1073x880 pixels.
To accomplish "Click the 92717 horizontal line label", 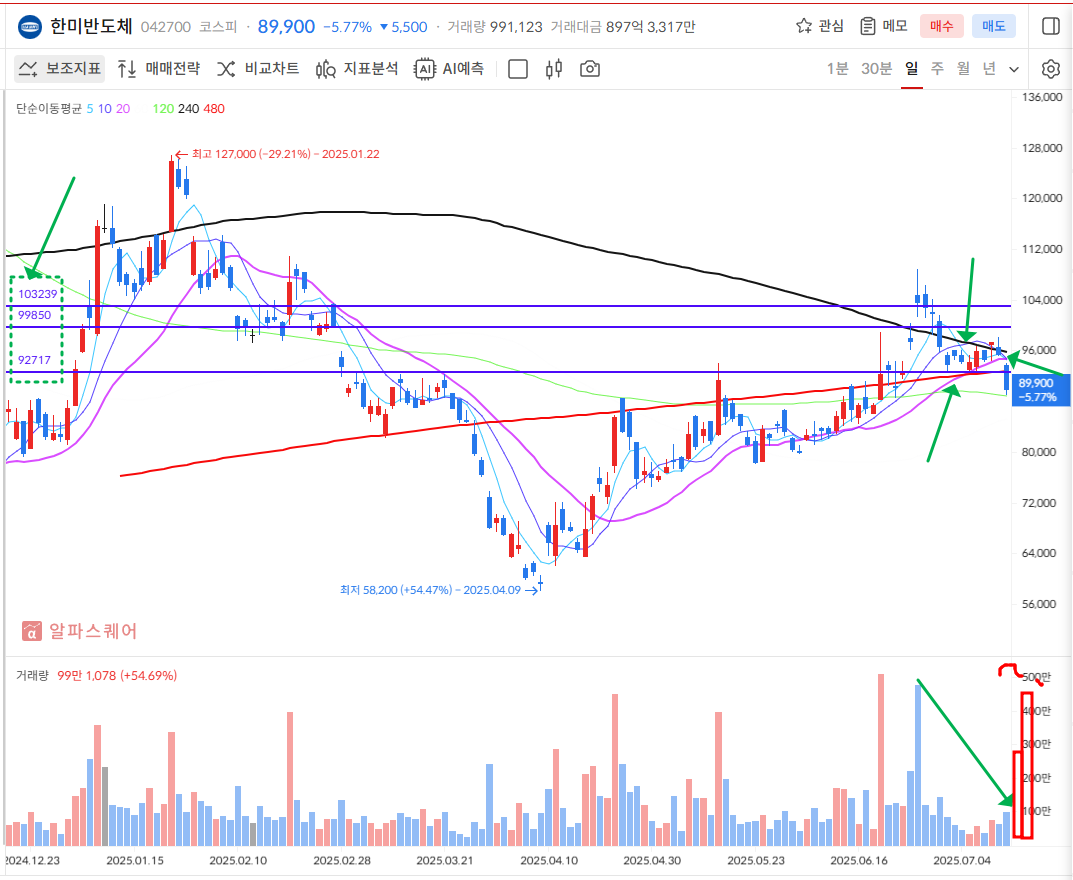I will click(x=35, y=360).
